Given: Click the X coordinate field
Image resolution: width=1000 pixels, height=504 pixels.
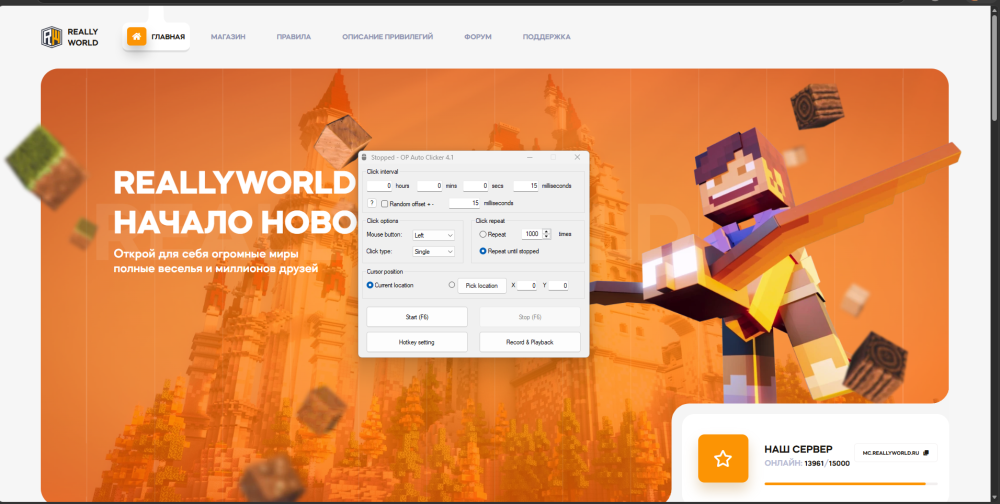Looking at the screenshot, I should click(527, 286).
